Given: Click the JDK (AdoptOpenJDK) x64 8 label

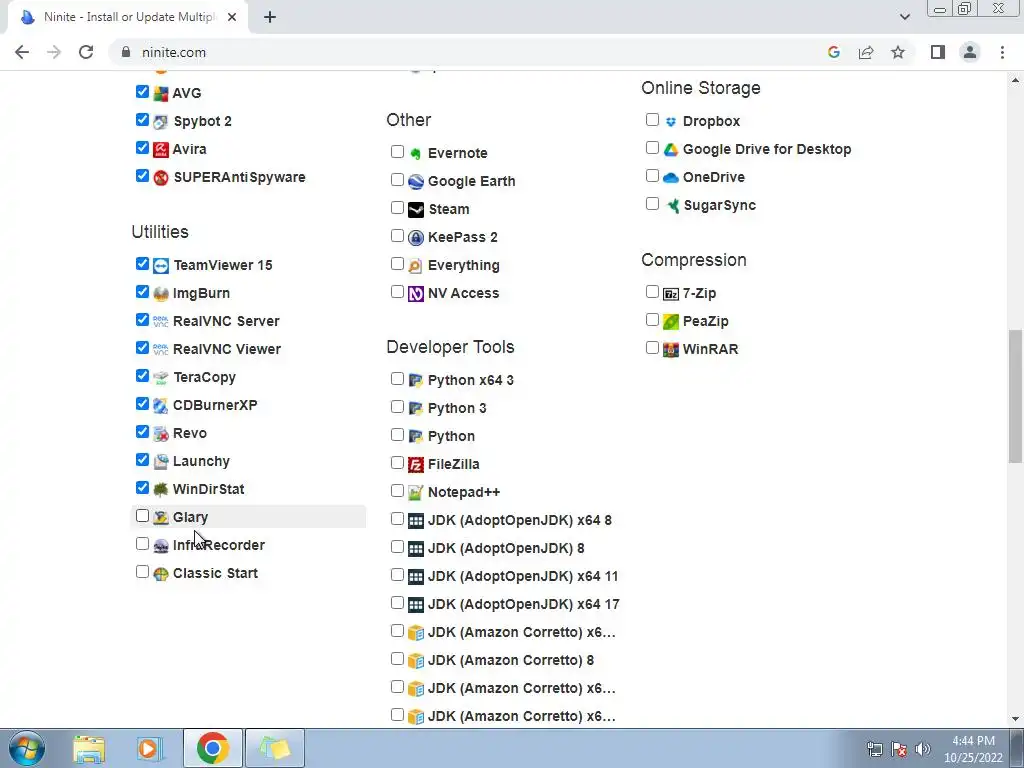Looking at the screenshot, I should [x=520, y=520].
